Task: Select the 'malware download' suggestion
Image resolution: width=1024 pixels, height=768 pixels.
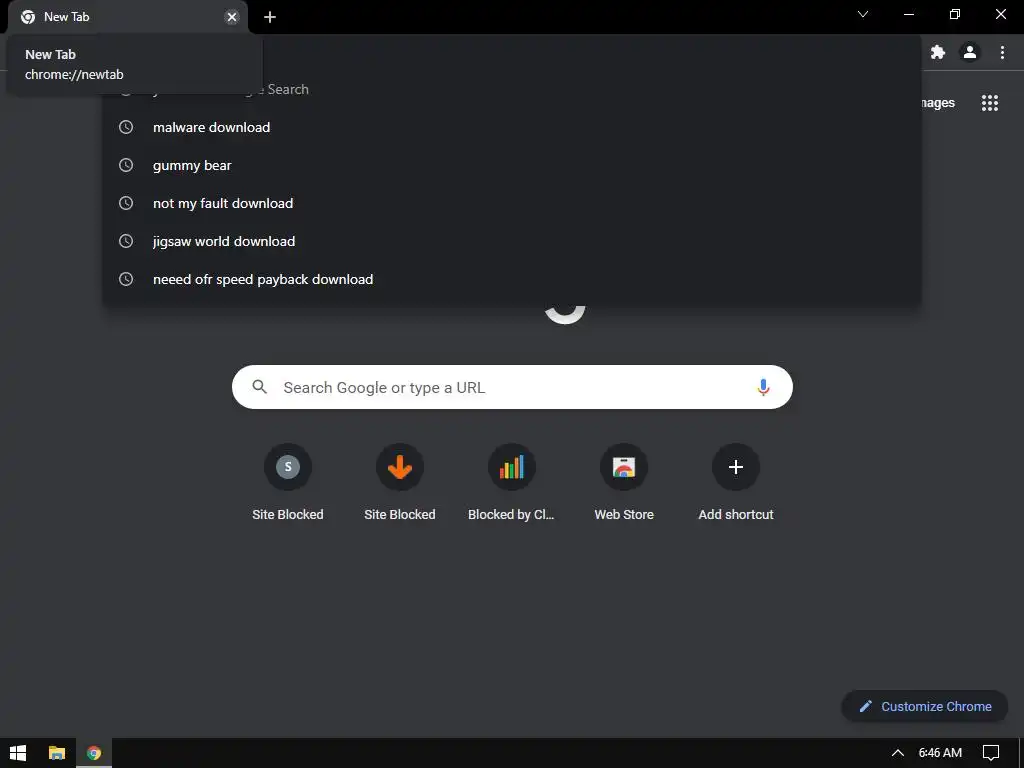Action: pos(512,127)
